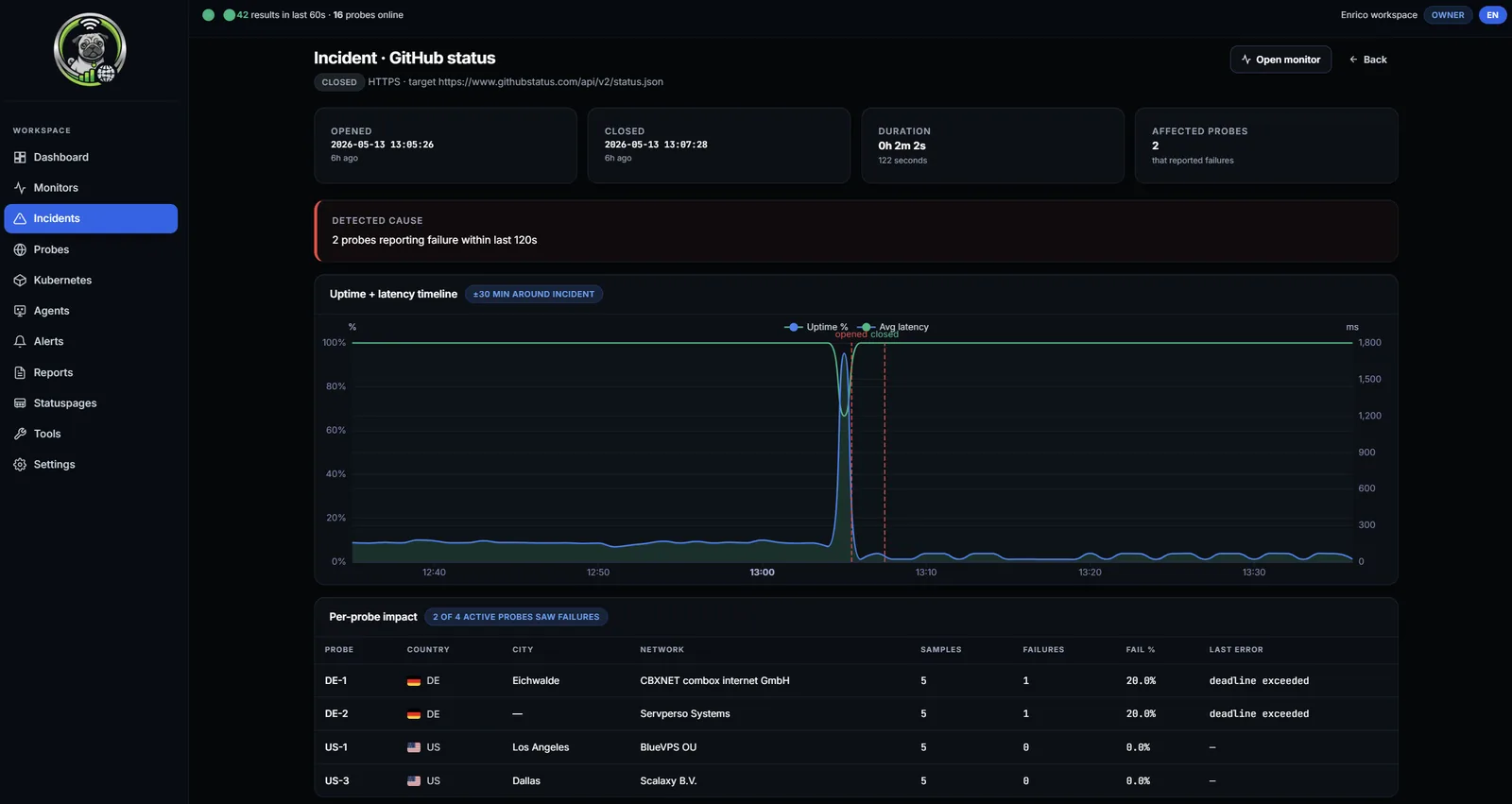Click the Back button

1367,60
